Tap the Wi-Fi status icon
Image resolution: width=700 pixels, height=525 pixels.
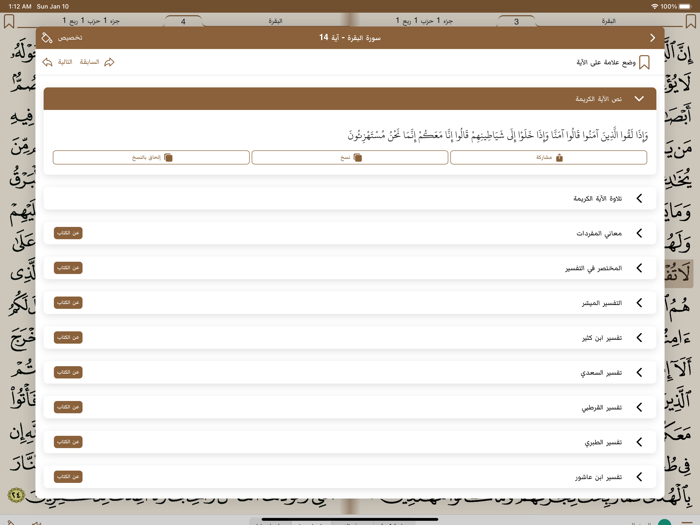(654, 6)
